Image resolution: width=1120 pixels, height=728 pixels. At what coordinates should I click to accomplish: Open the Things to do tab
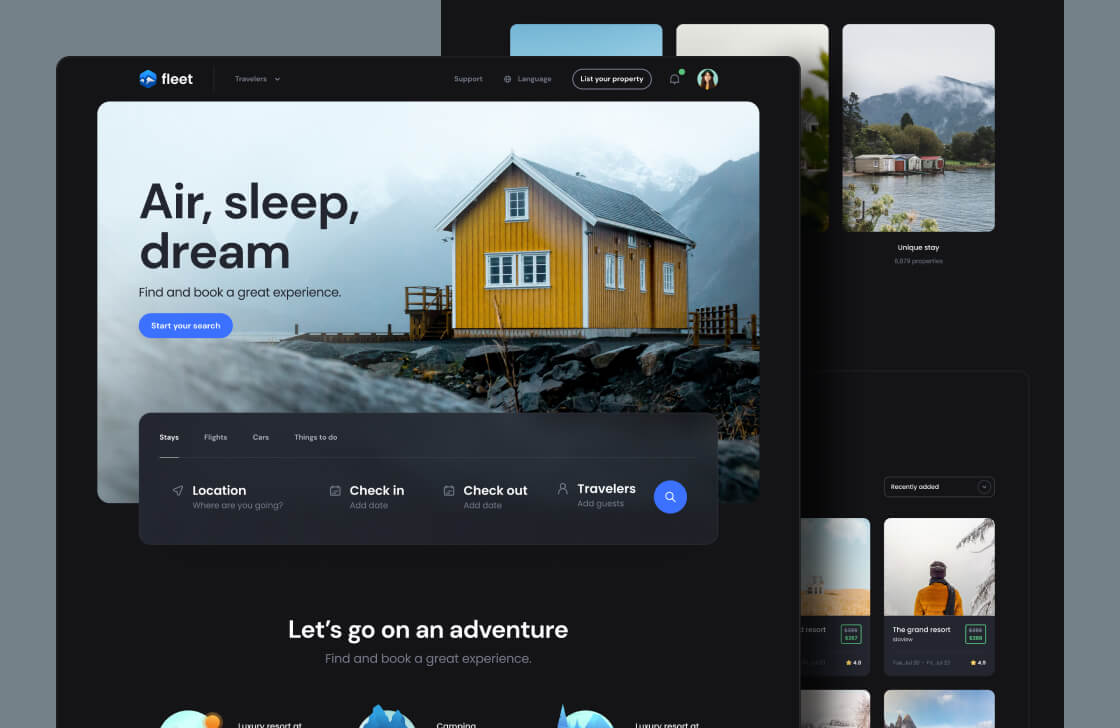[x=315, y=437]
